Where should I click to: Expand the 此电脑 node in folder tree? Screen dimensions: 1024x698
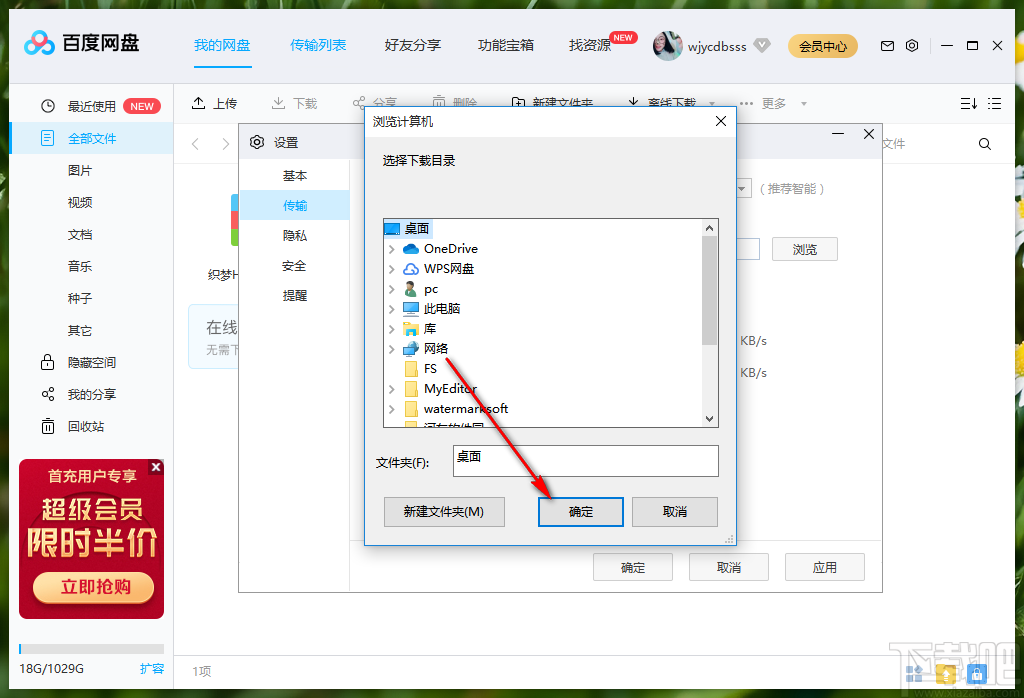[394, 308]
